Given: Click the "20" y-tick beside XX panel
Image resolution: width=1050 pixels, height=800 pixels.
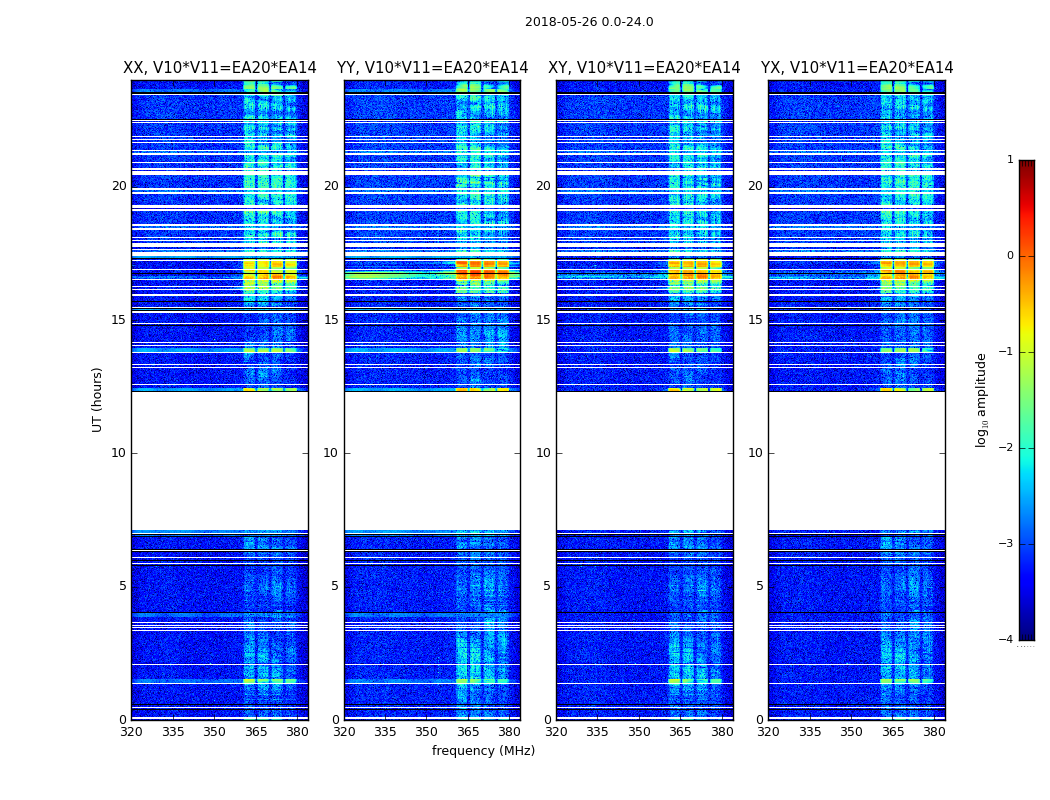Looking at the screenshot, I should [x=119, y=186].
